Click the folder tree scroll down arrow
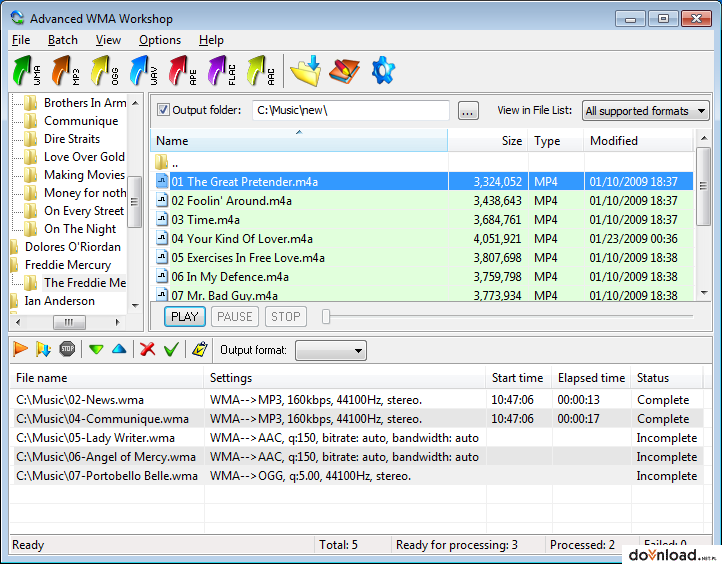The height and width of the screenshot is (564, 722). (x=135, y=305)
